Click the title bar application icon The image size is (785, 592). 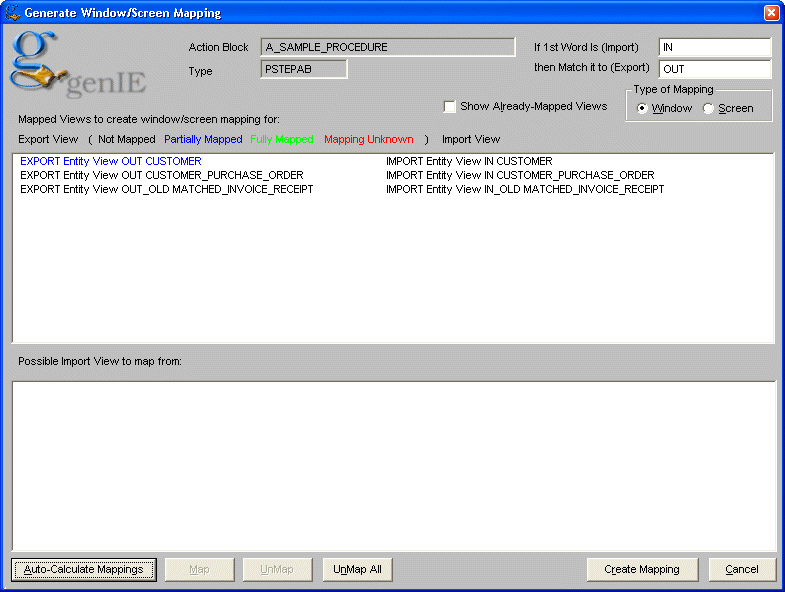point(12,13)
